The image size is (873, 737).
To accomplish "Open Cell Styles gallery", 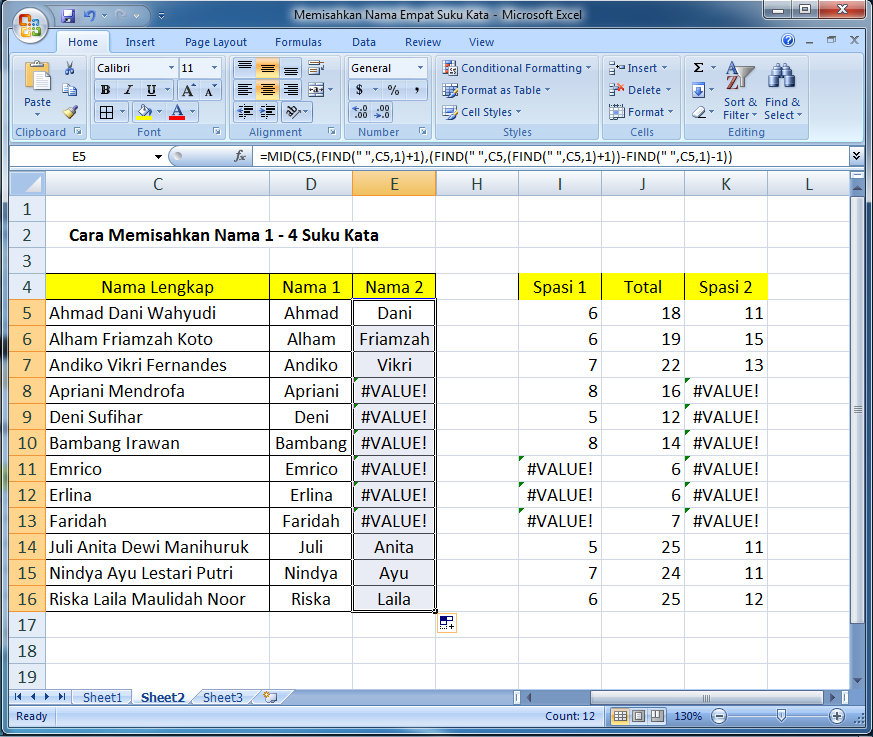I will pyautogui.click(x=482, y=112).
